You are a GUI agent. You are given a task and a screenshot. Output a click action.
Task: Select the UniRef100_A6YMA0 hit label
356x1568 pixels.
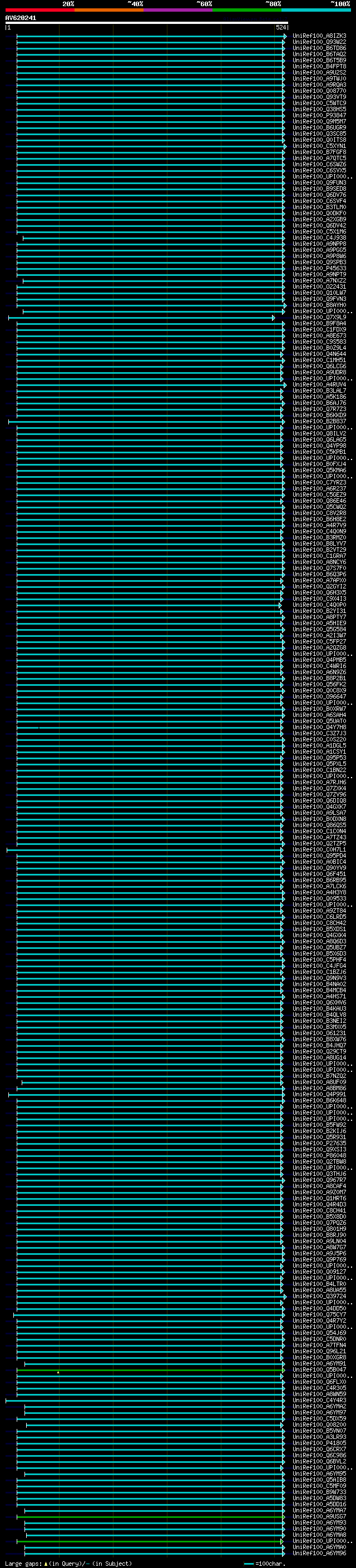coord(319,1547)
